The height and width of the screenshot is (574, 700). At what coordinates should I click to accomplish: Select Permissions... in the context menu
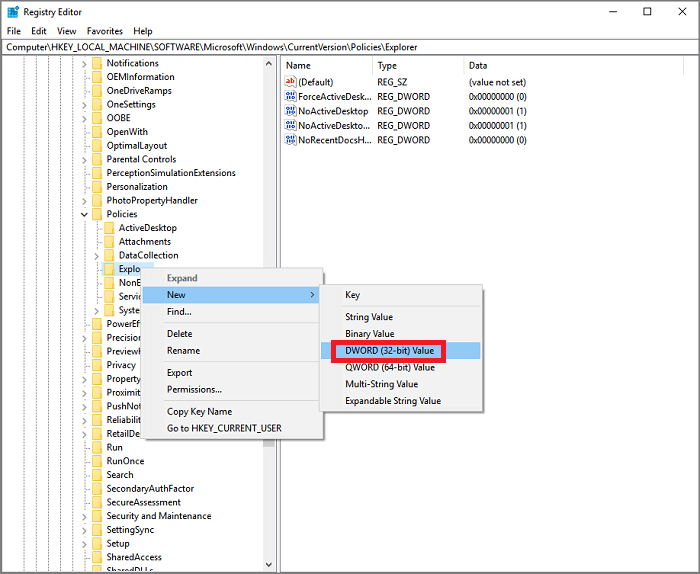pos(194,390)
